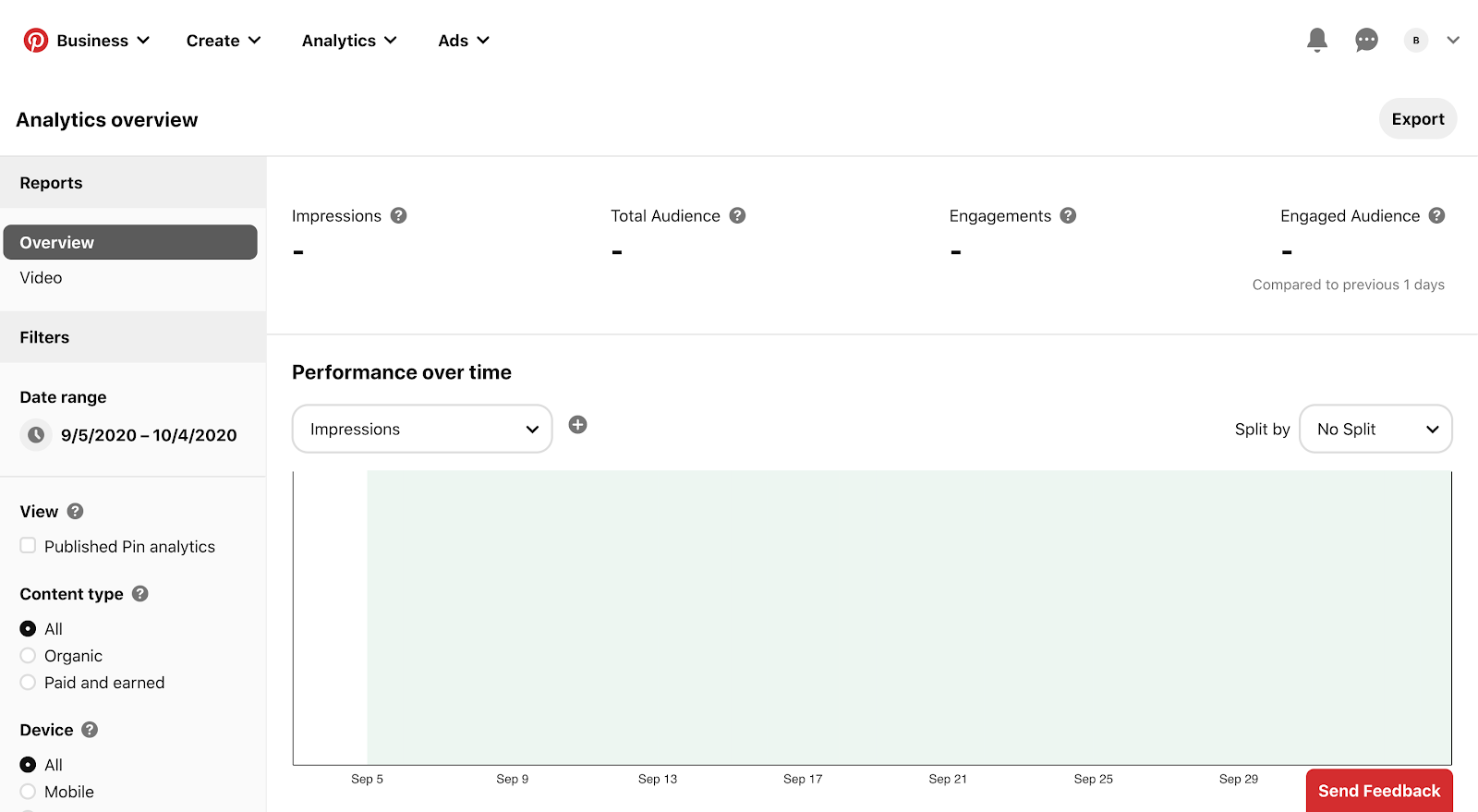Open the Ads dropdown menu
Image resolution: width=1478 pixels, height=812 pixels.
(464, 41)
